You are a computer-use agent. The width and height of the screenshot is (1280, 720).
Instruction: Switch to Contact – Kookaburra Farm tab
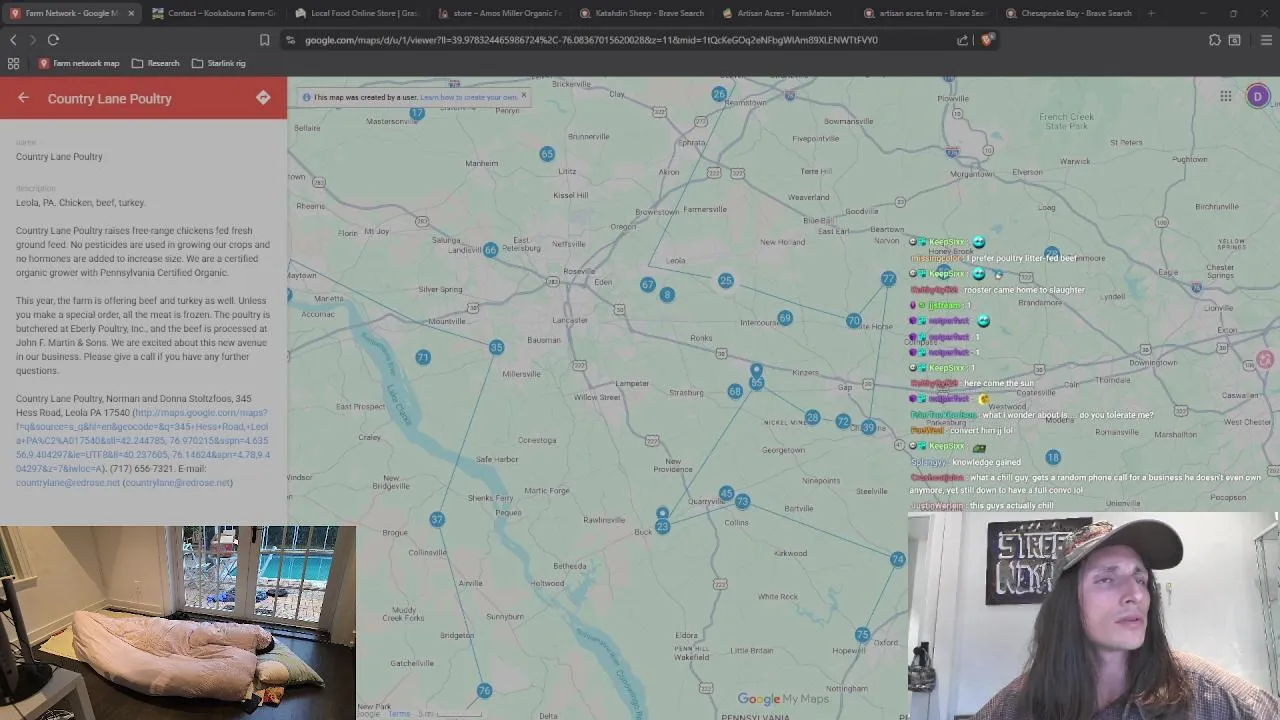(214, 13)
